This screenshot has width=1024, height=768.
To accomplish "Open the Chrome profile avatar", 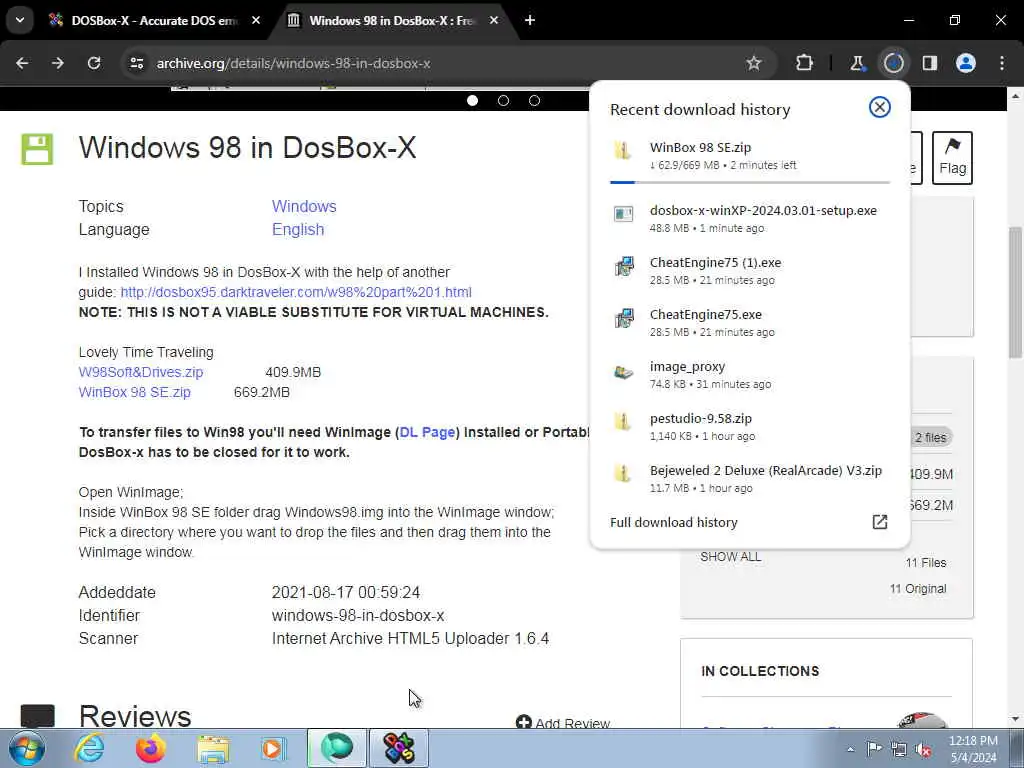I will [x=966, y=63].
